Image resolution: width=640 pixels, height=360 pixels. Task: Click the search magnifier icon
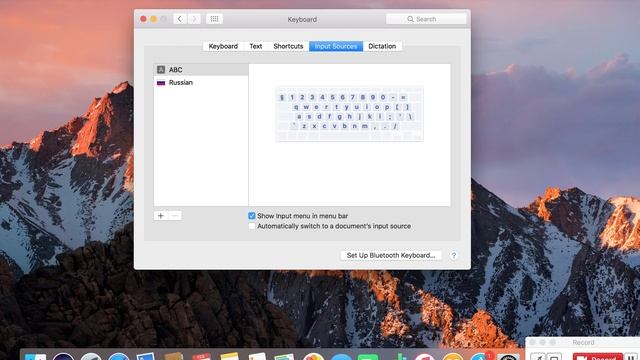[x=410, y=19]
